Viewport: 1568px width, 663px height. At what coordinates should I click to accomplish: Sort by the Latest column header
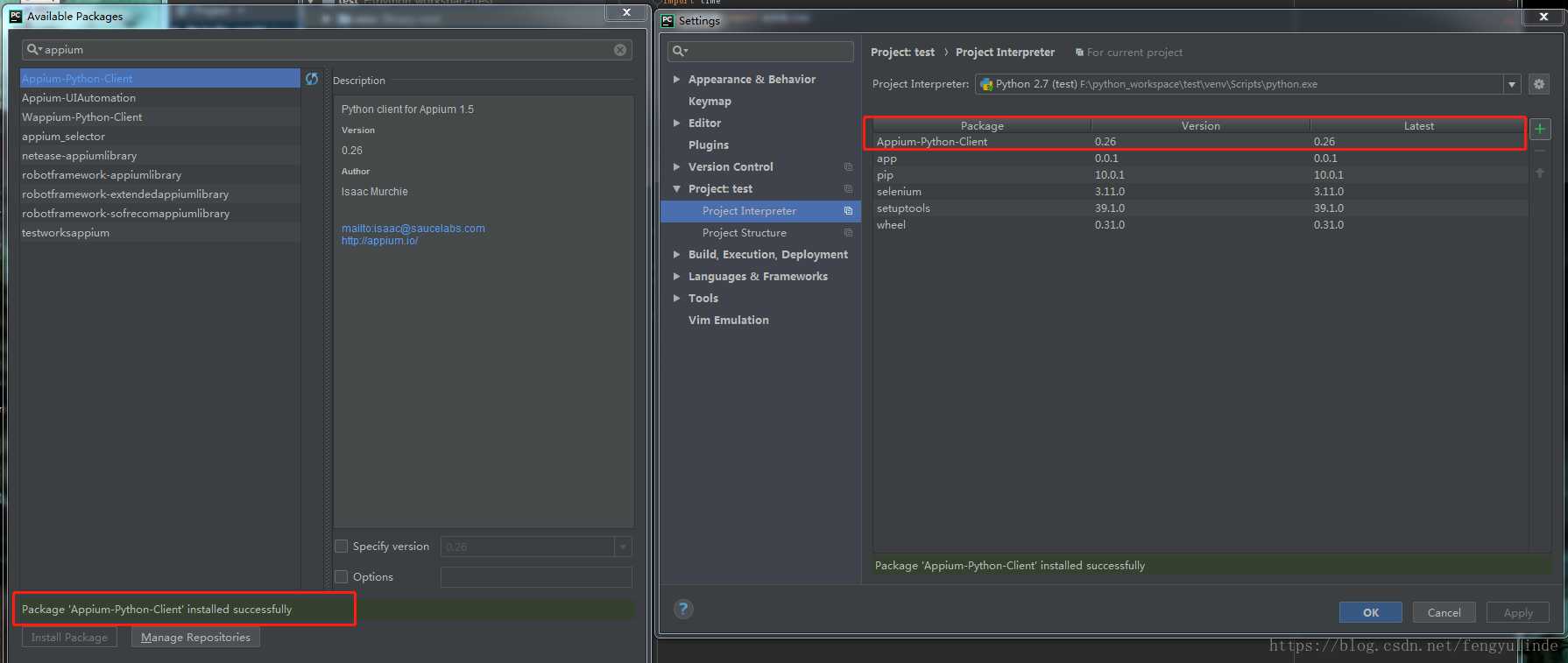pos(1418,126)
